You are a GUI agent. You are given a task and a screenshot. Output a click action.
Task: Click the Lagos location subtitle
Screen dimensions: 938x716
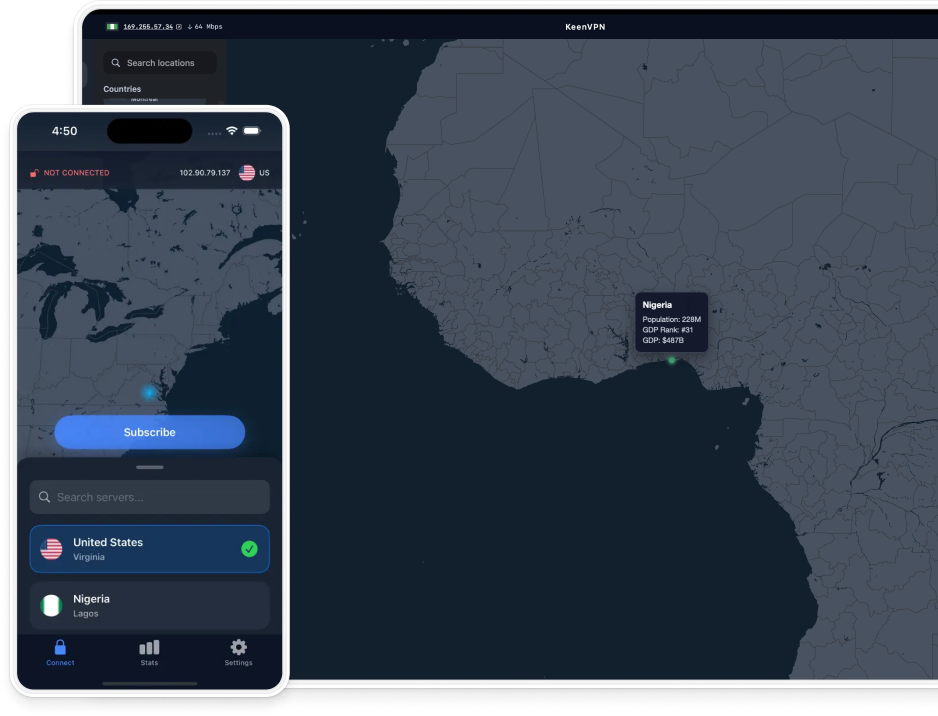(x=86, y=614)
